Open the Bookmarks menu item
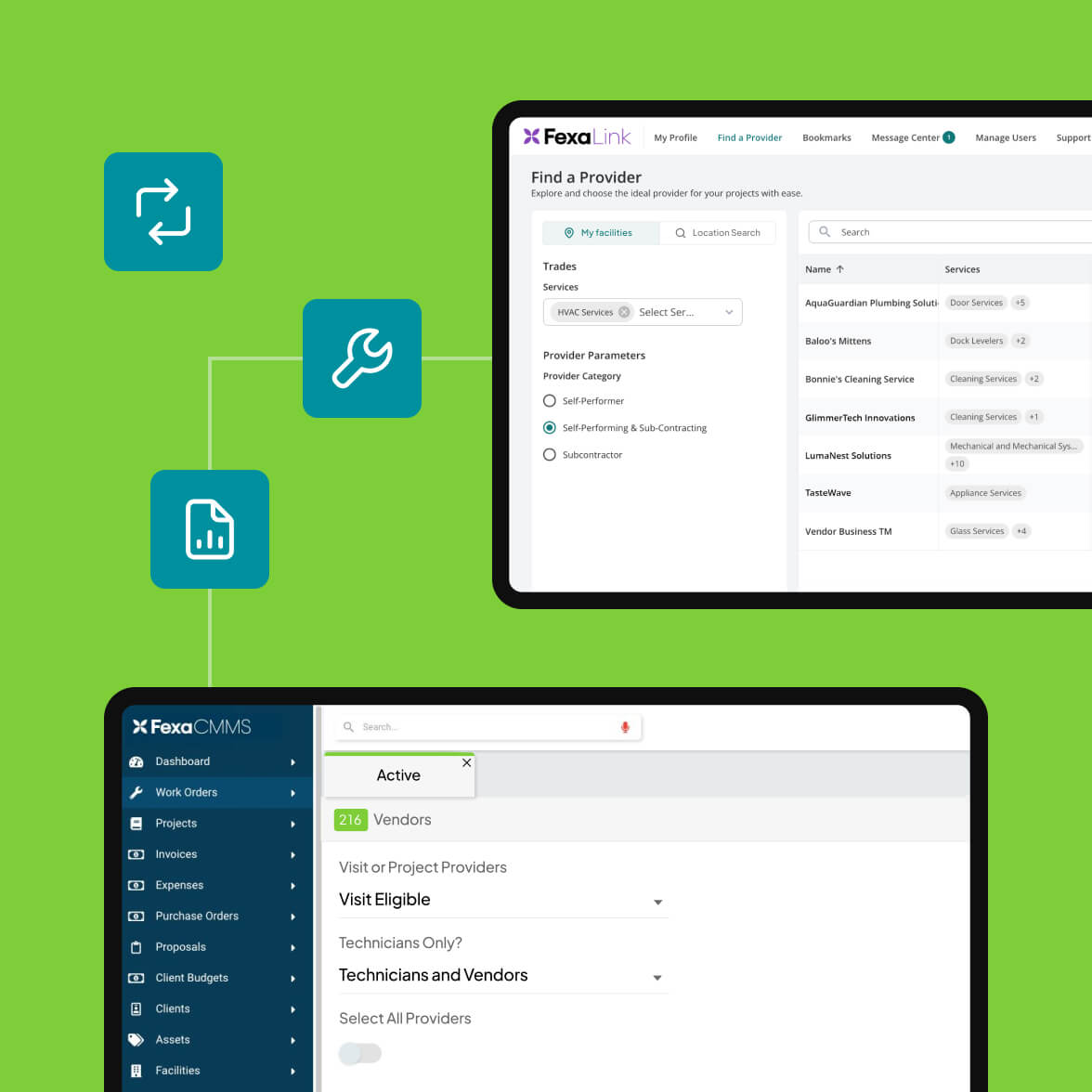 click(826, 137)
